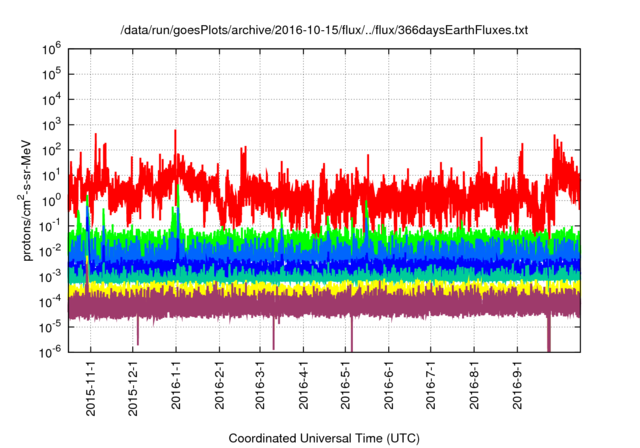Select the 2016-1-1 date tick label
The width and height of the screenshot is (640, 448).
click(x=177, y=385)
